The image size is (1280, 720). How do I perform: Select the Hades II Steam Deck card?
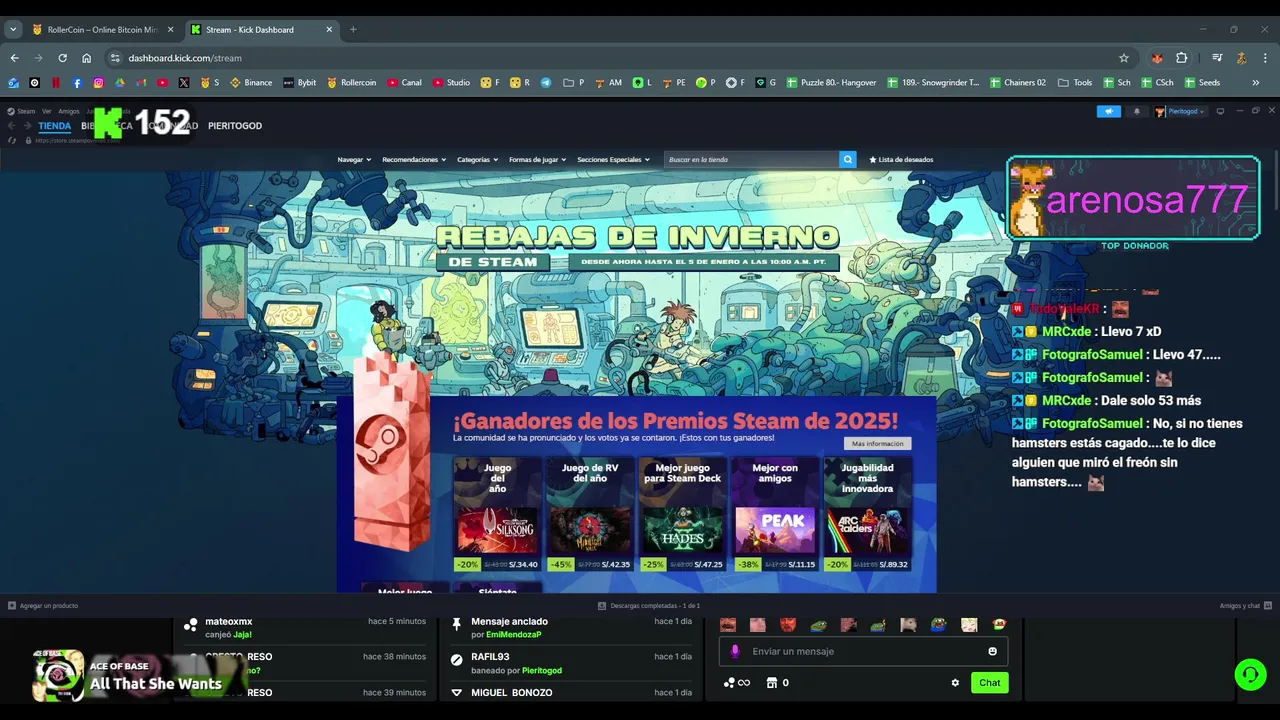(682, 514)
